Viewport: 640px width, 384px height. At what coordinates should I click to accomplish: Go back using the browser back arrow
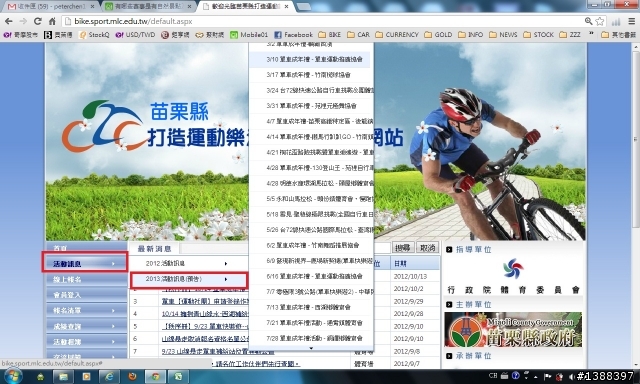pyautogui.click(x=9, y=21)
